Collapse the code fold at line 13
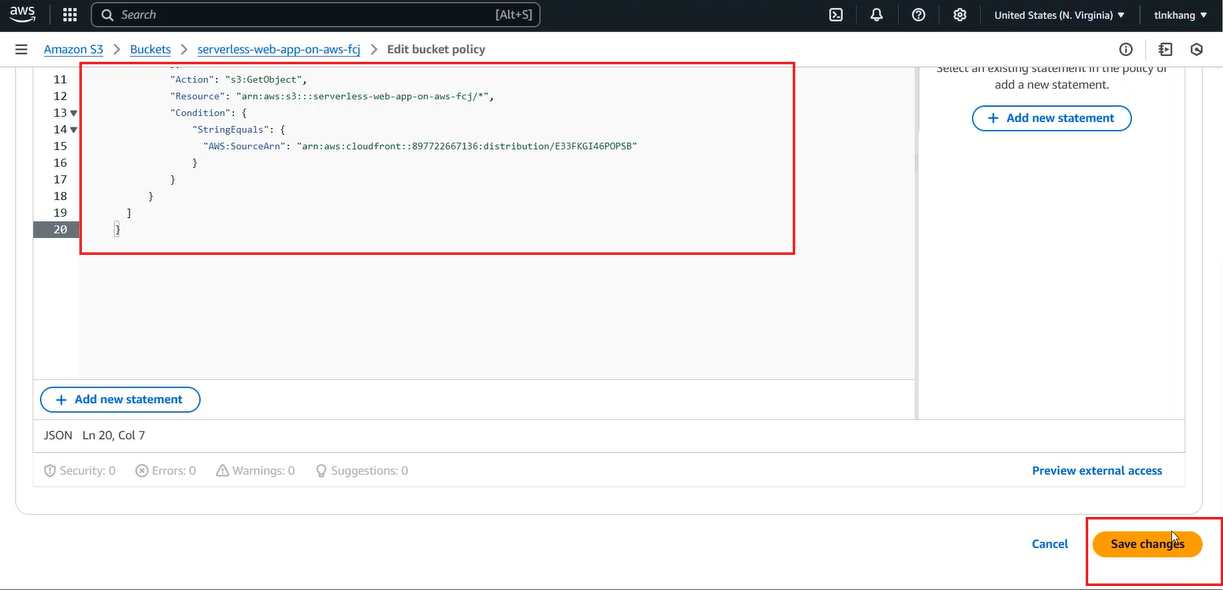The width and height of the screenshot is (1223, 590). coord(74,114)
